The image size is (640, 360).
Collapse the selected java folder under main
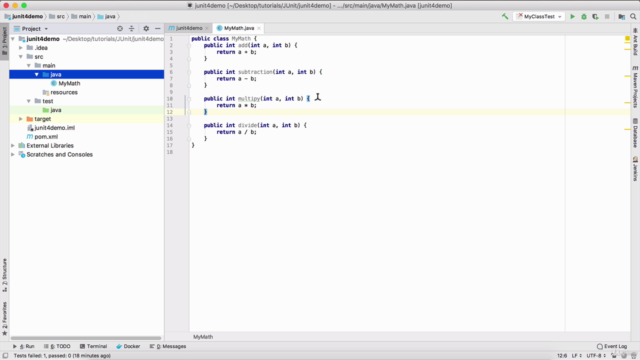click(x=37, y=75)
